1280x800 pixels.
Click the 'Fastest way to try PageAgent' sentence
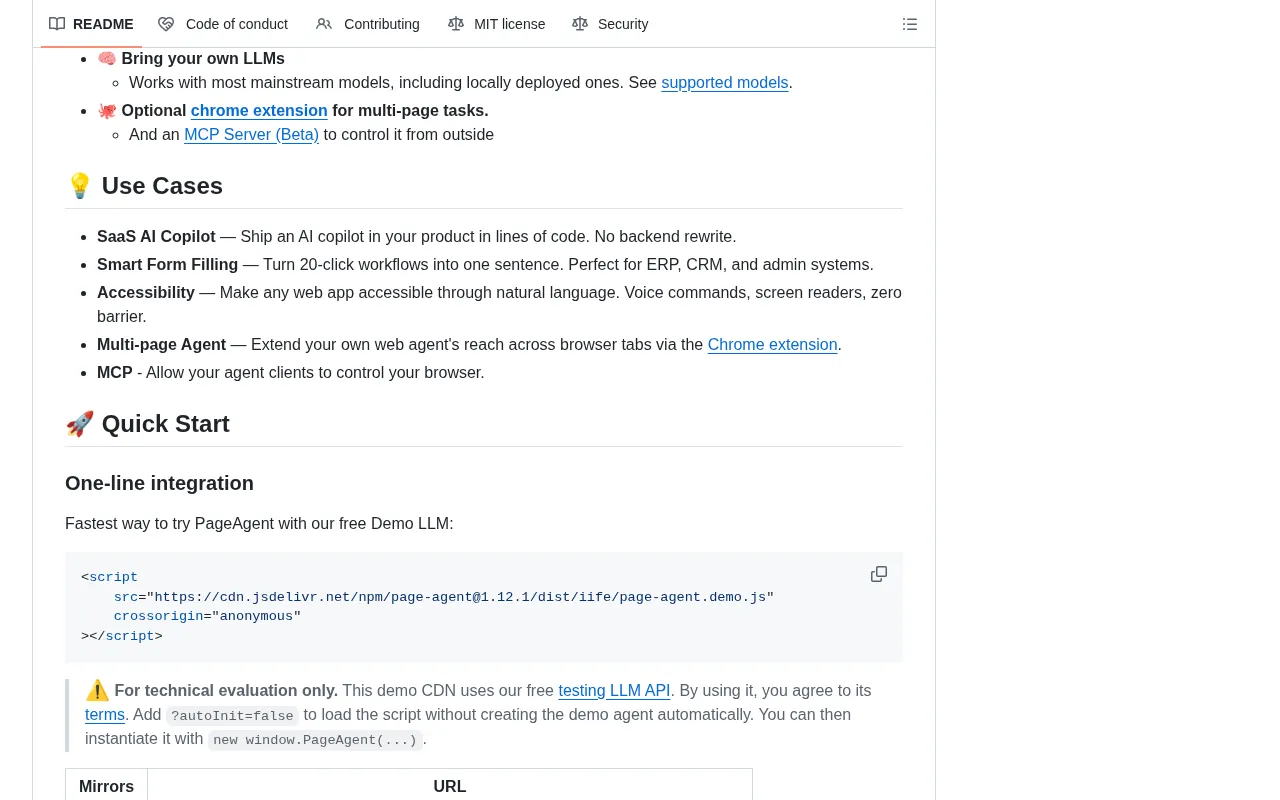pyautogui.click(x=259, y=524)
